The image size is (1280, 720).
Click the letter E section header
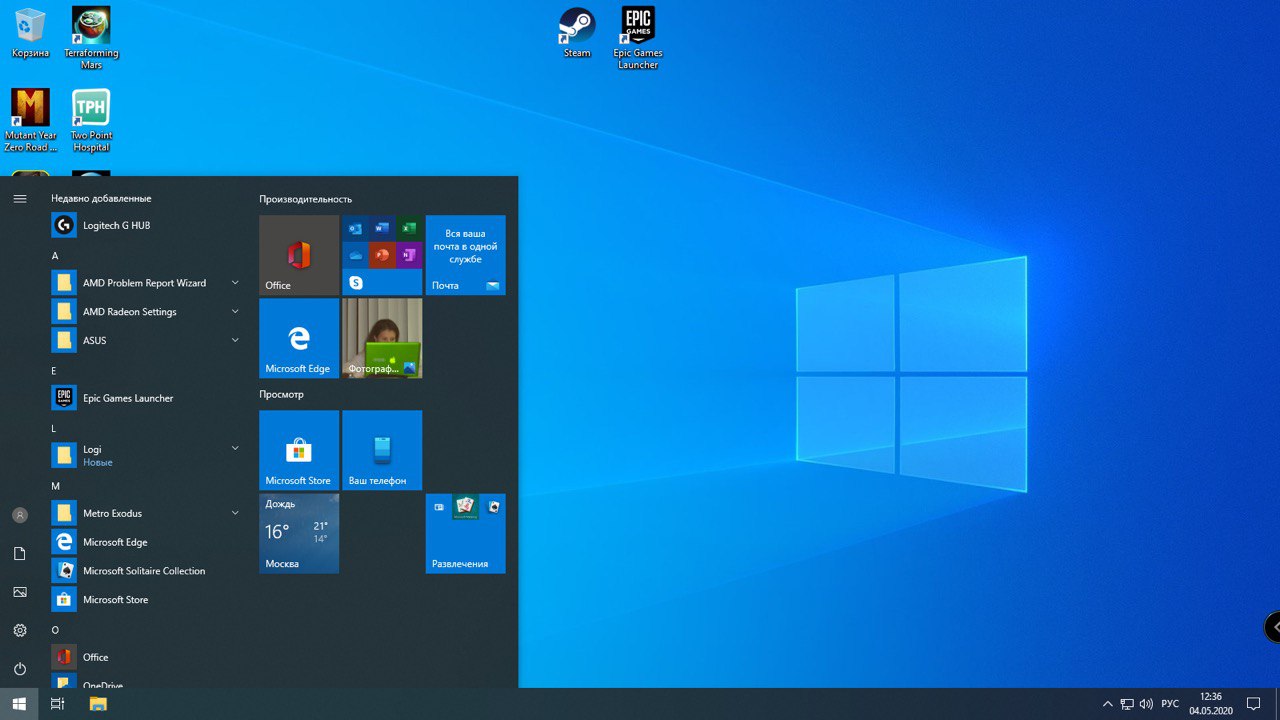[x=55, y=371]
